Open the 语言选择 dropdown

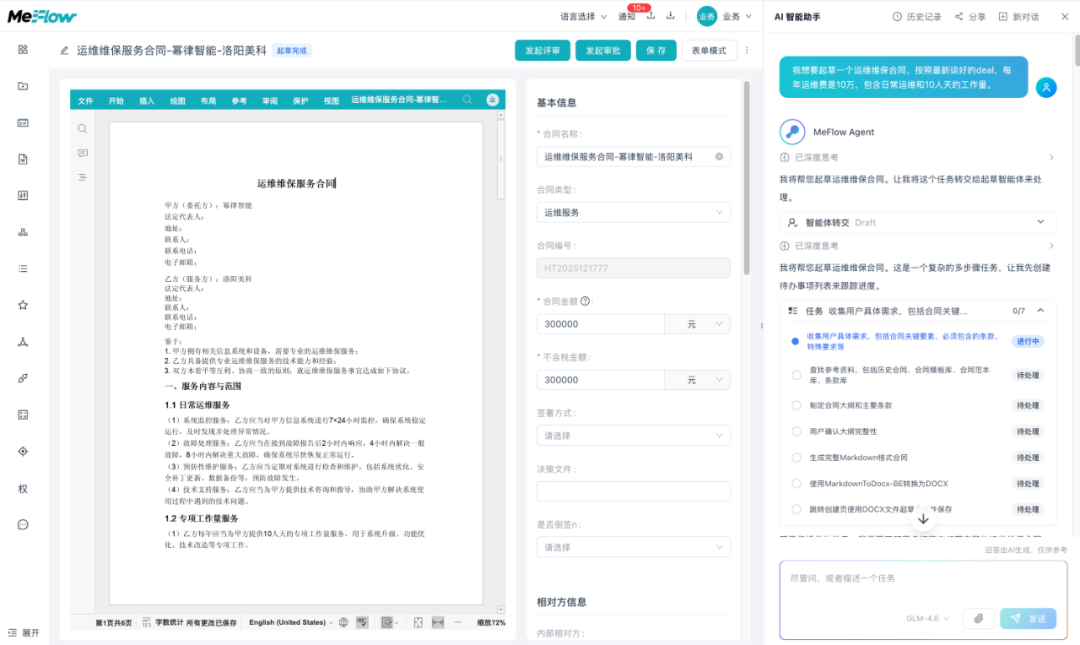coord(583,17)
